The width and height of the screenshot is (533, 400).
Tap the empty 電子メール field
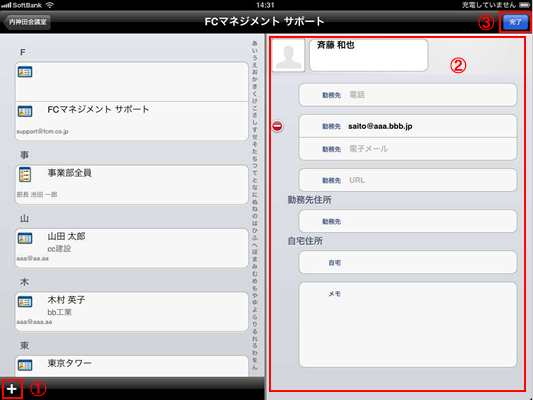tap(408, 149)
